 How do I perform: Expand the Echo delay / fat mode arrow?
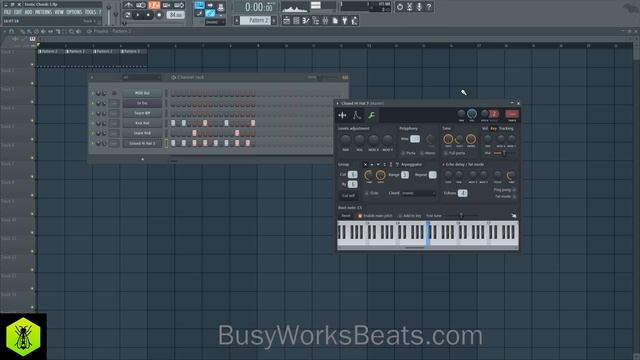443,164
